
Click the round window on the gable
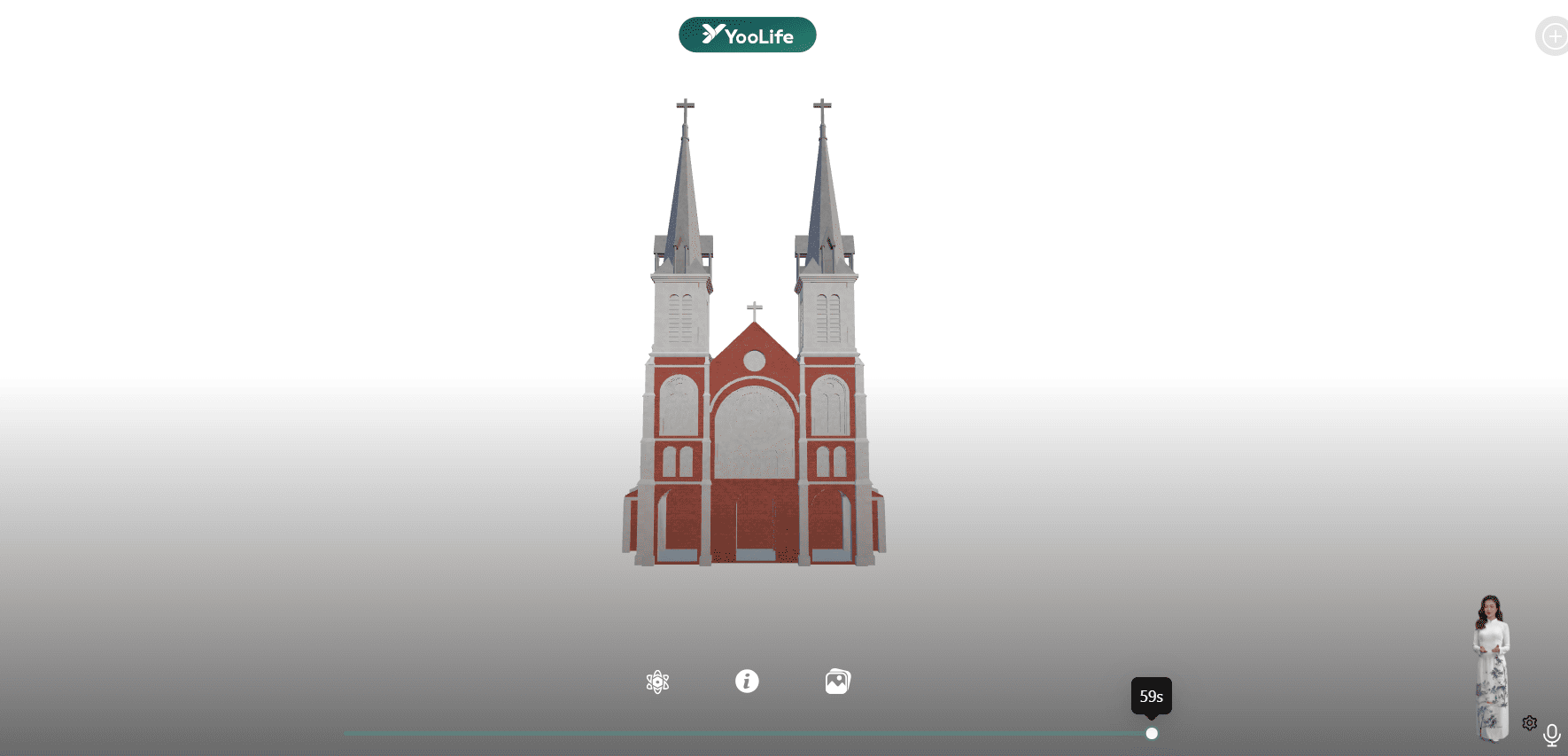click(x=754, y=361)
